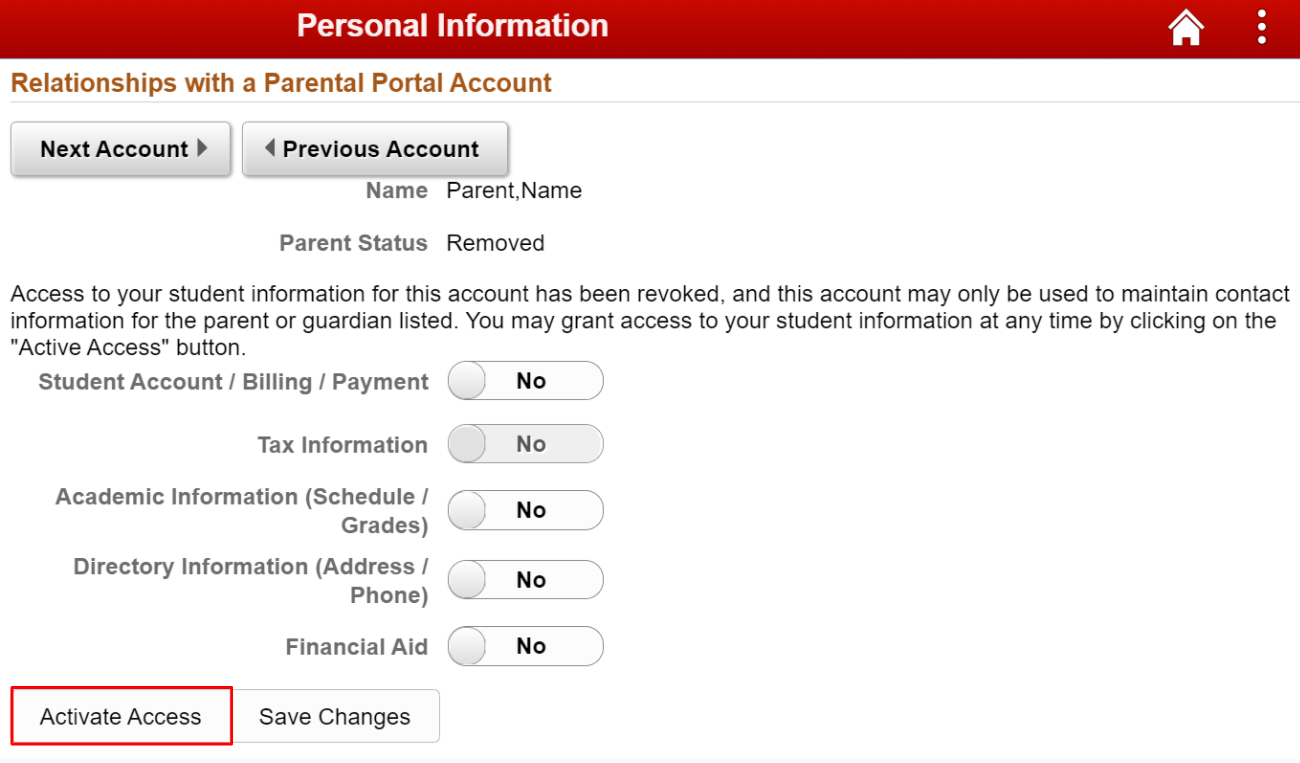Turn on Directory Information (Address / Phone) toggle
The image size is (1300, 763).
point(526,580)
